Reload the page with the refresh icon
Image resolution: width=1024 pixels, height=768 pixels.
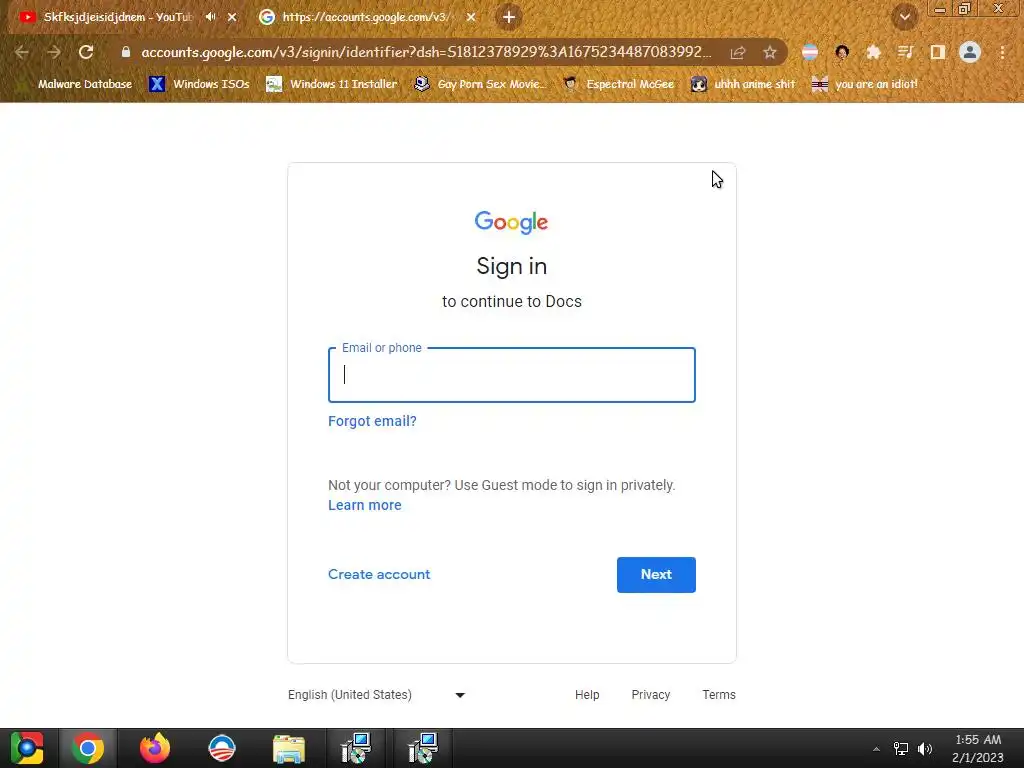(x=86, y=52)
